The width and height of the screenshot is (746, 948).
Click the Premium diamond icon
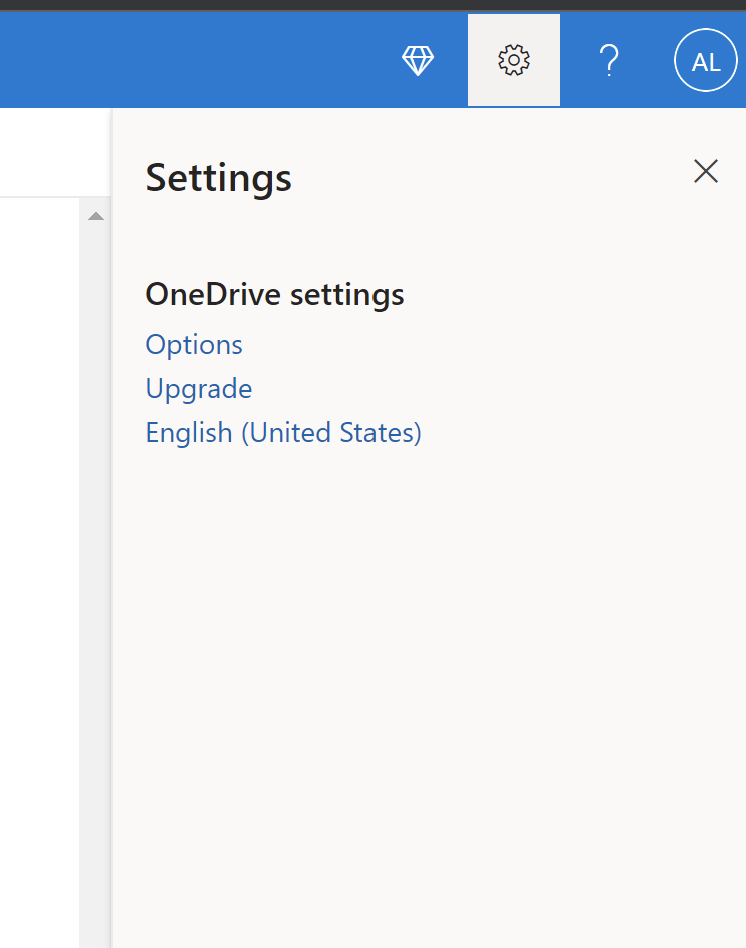tap(418, 61)
